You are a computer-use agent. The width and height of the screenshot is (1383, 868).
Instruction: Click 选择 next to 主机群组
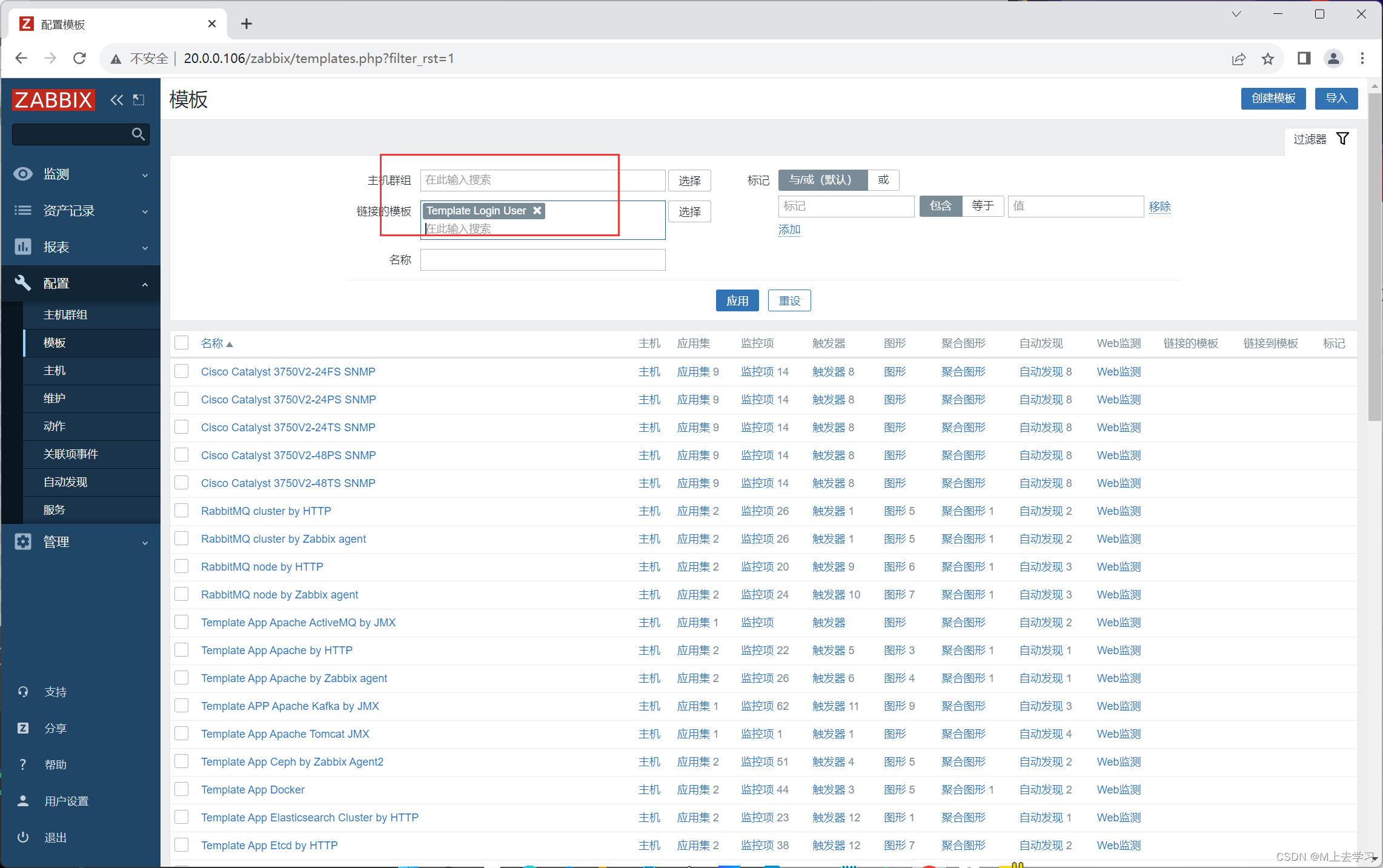[x=689, y=181]
